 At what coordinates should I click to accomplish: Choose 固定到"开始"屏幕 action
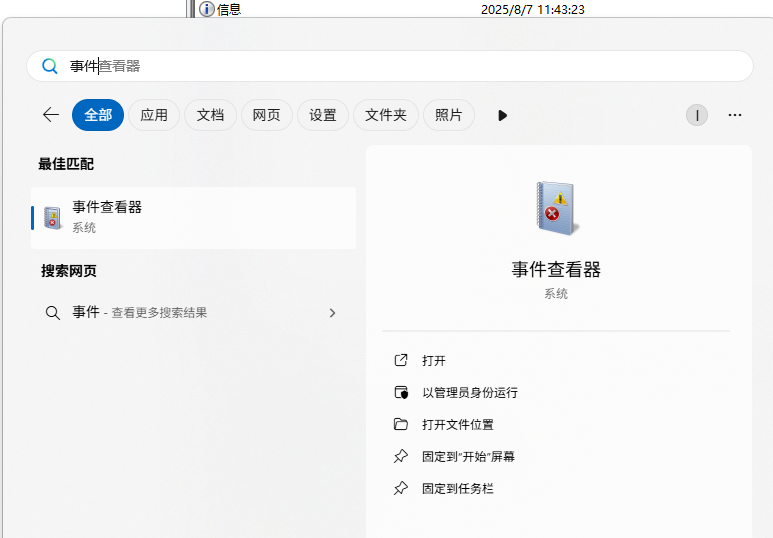(468, 457)
